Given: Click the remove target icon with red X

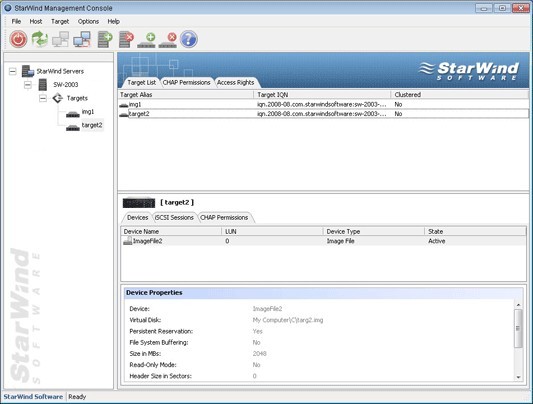Looking at the screenshot, I should point(168,40).
